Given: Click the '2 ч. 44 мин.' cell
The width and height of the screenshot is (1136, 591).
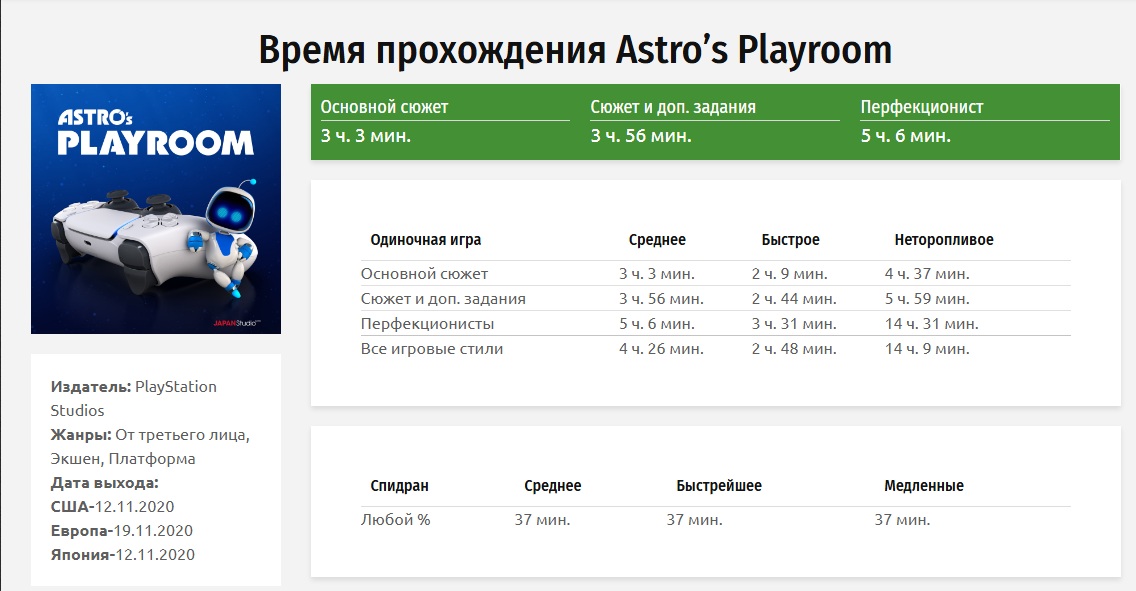Looking at the screenshot, I should click(794, 298).
